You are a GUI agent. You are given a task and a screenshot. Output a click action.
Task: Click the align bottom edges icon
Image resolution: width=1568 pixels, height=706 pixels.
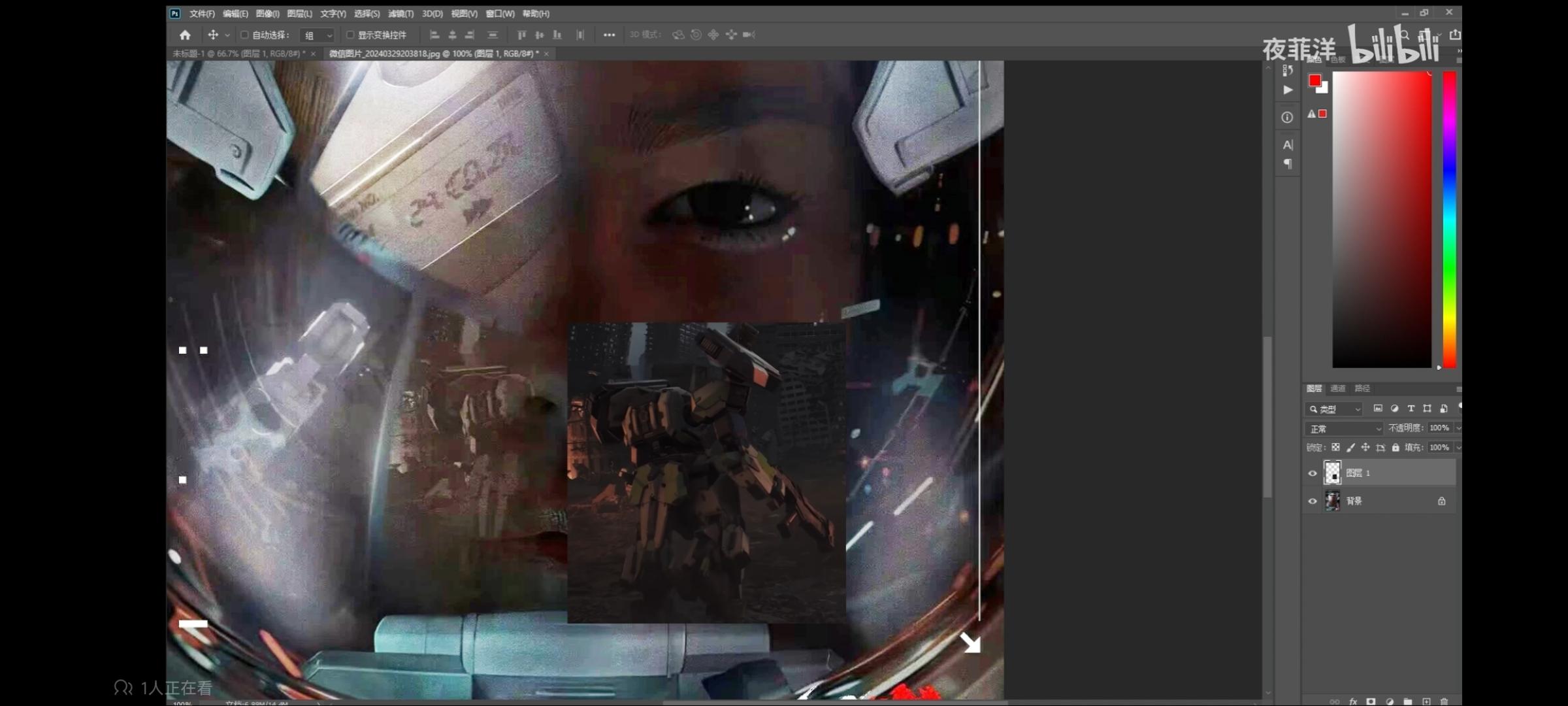point(557,35)
